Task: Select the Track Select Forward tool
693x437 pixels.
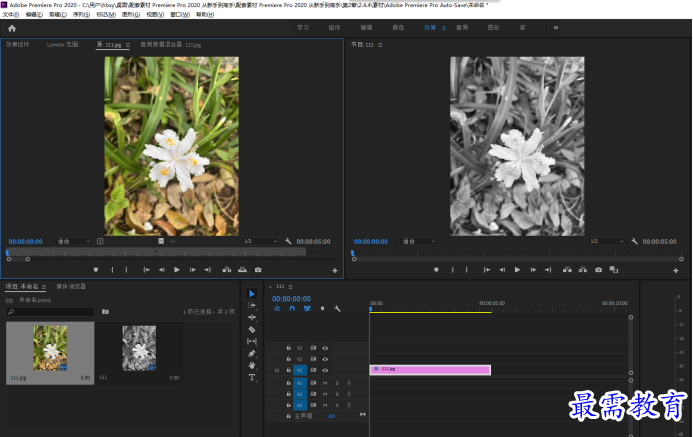Action: (252, 305)
